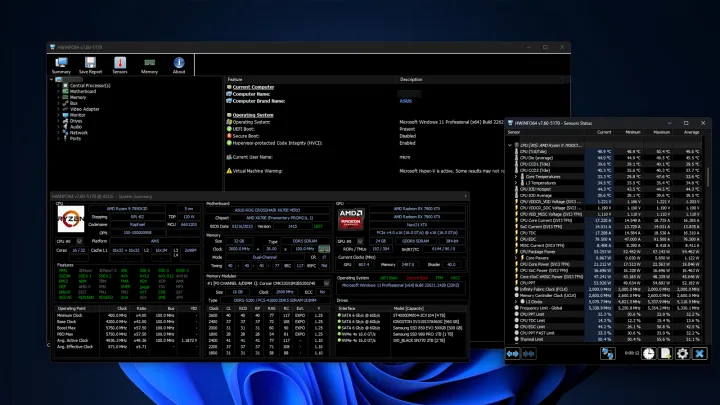The image size is (720, 405).
Task: Open the GPU #0 selector dropdown
Action: click(x=360, y=241)
